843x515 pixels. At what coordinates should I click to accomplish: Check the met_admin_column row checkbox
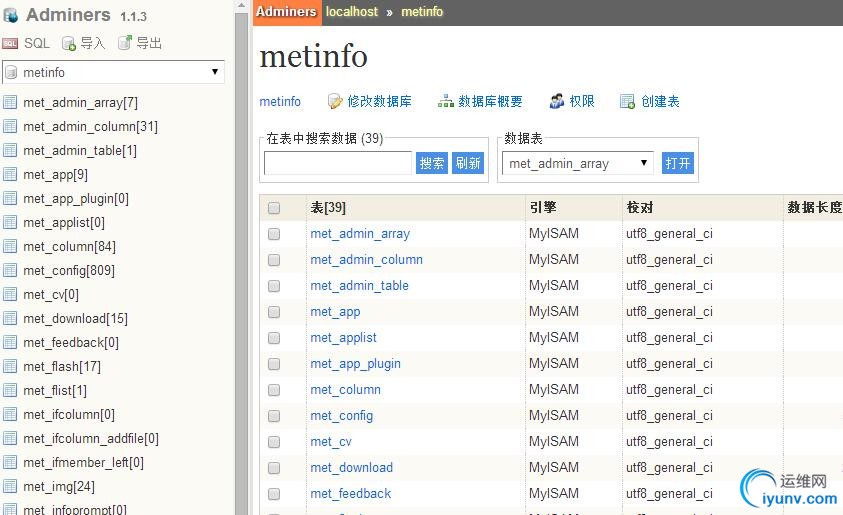pyautogui.click(x=274, y=260)
